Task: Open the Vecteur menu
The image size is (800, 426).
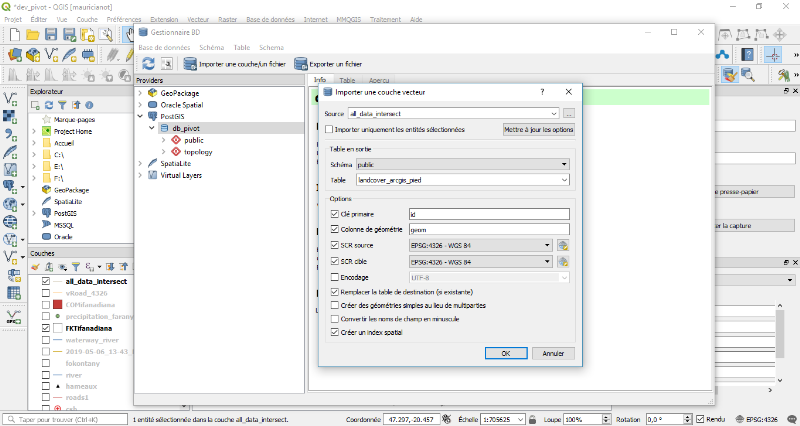Action: (197, 19)
